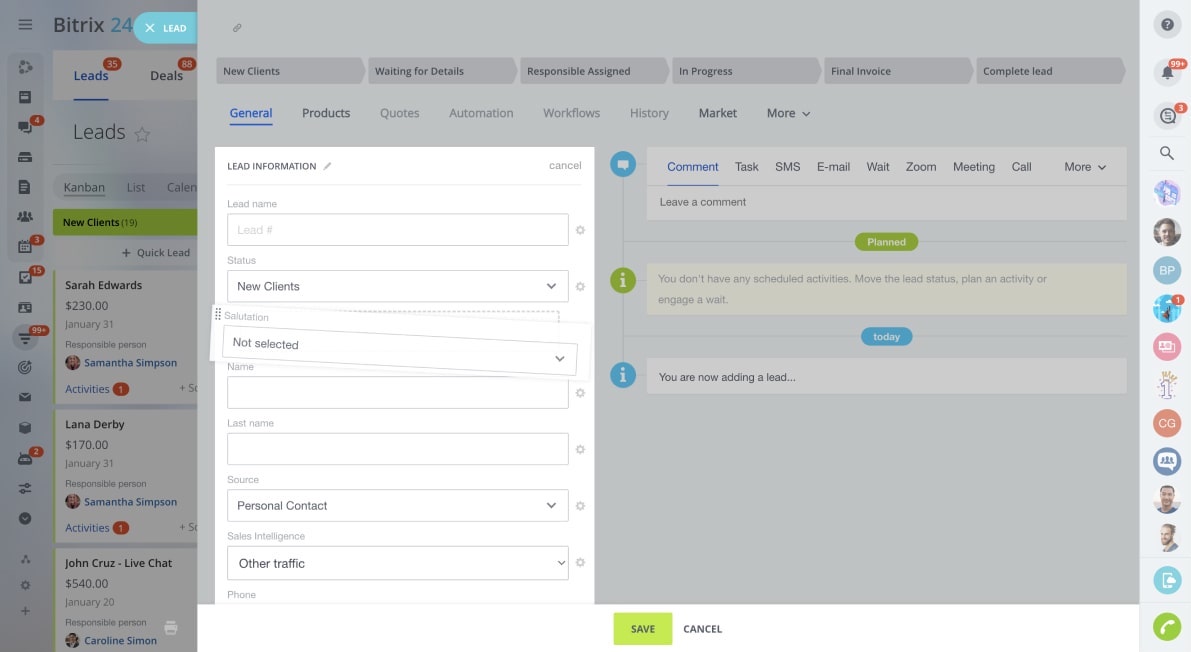Screen dimensions: 1191x652
Task: Select the Task tab in timeline
Action: tap(746, 167)
